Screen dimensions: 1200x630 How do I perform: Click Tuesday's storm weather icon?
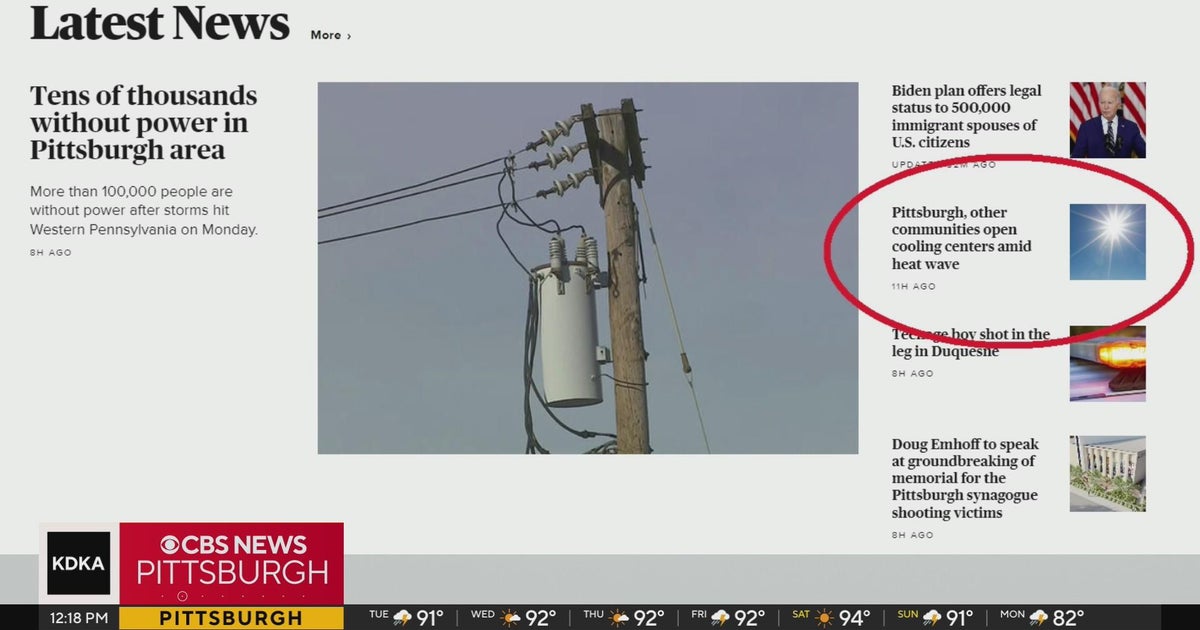point(403,618)
